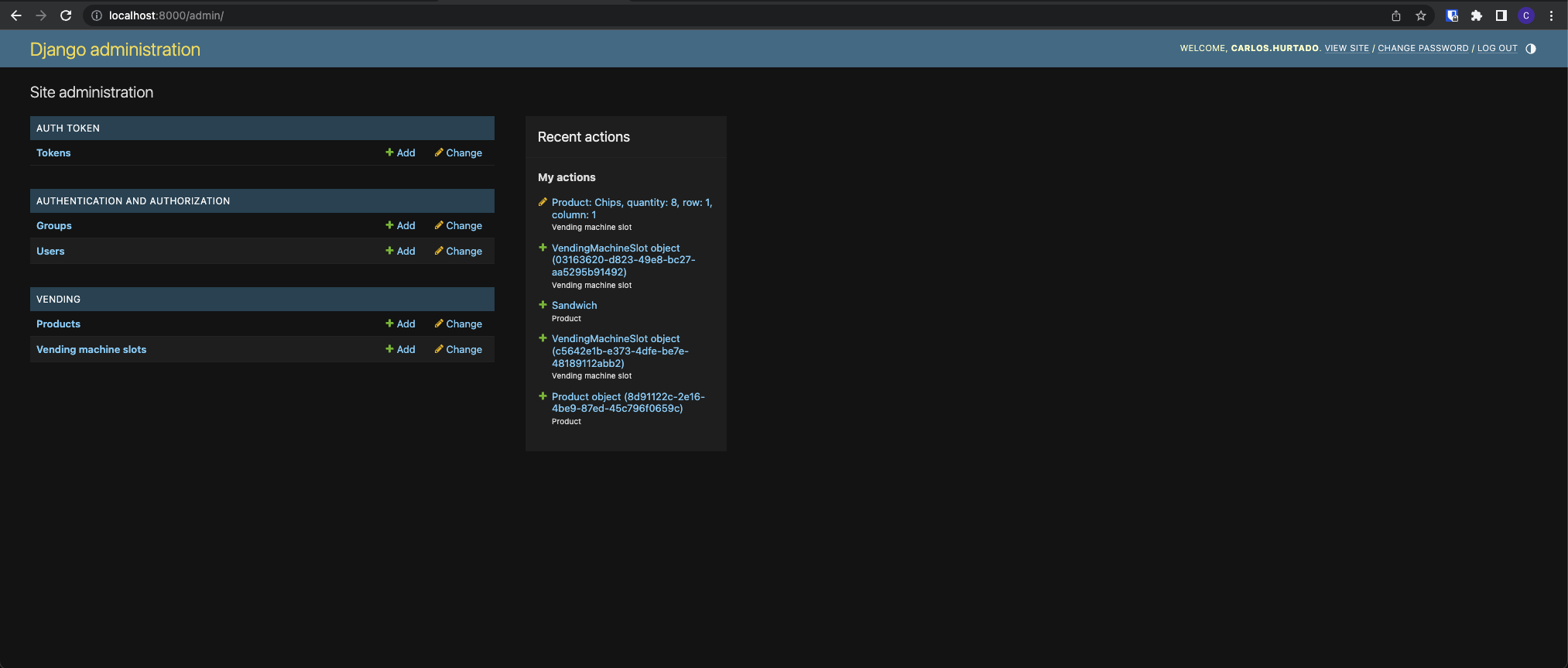Open the Products model link
1568x668 pixels.
point(58,324)
